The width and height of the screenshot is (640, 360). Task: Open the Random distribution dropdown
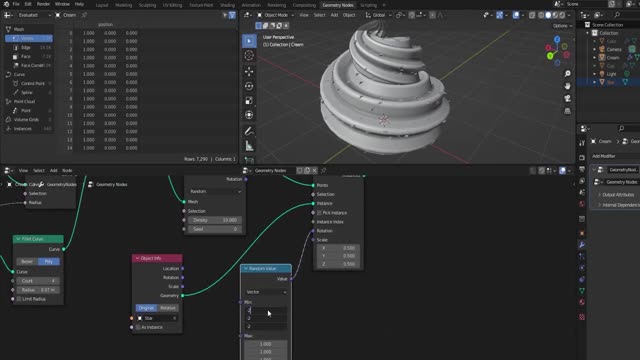click(x=215, y=191)
